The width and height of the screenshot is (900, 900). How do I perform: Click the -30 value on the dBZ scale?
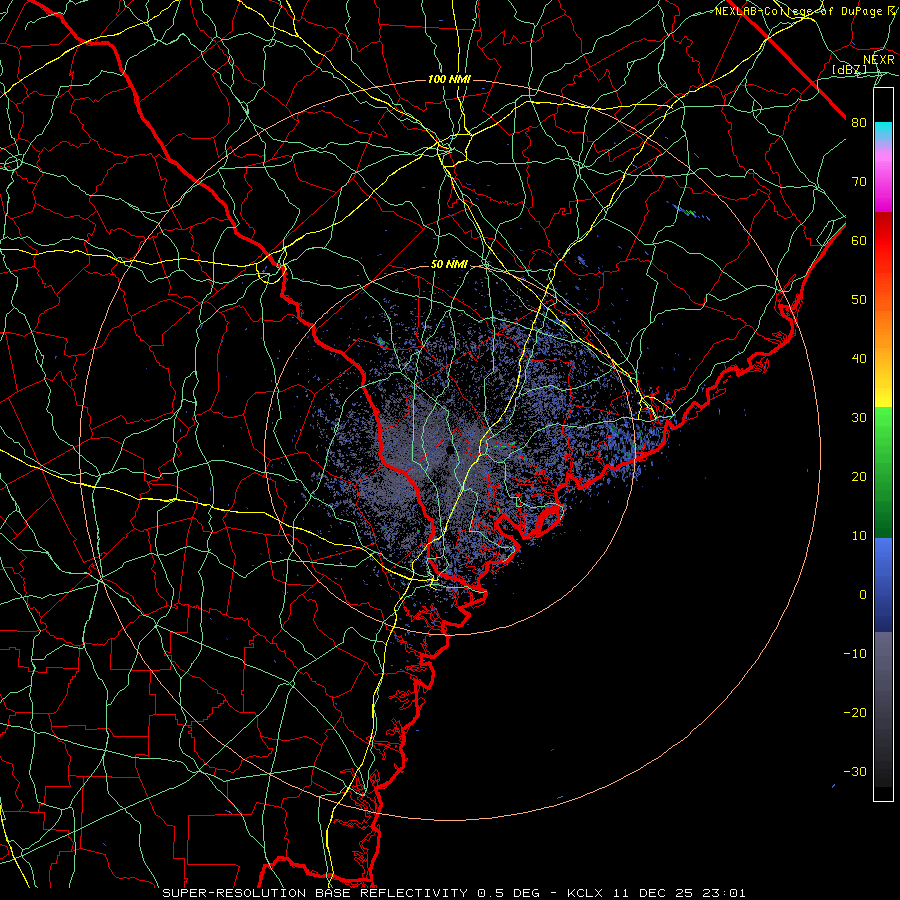click(855, 771)
